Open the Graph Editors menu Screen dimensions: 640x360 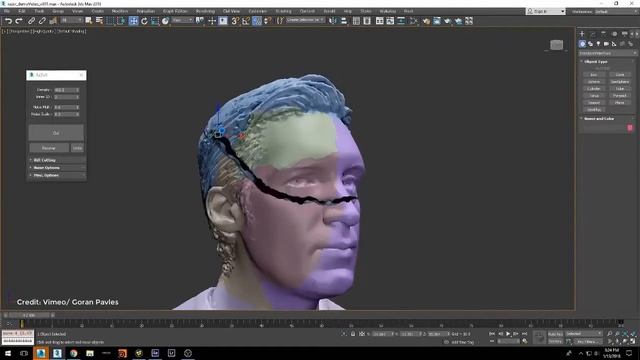click(x=175, y=11)
